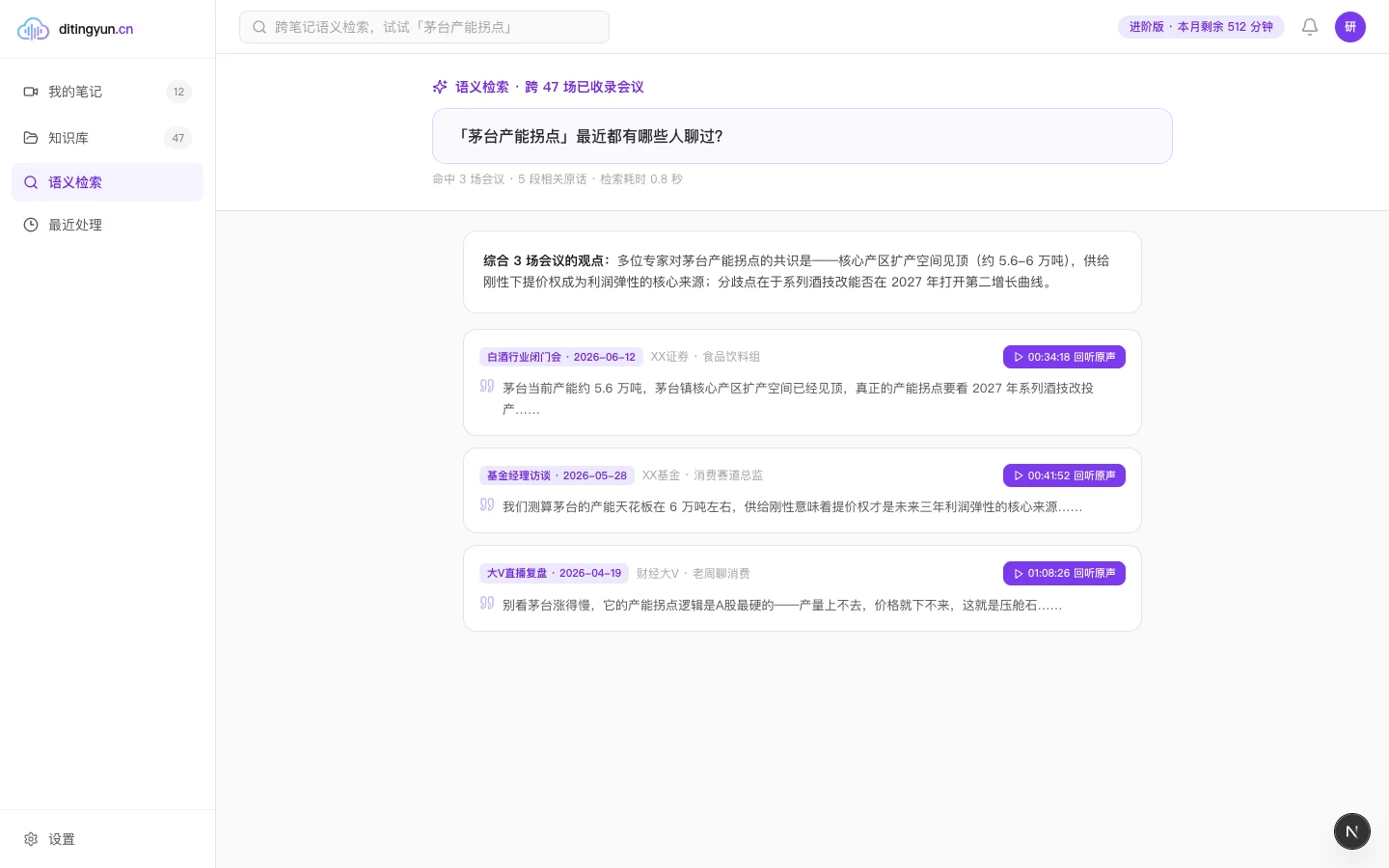Viewport: 1389px width, 868px height.
Task: Click the 别看茅台涨得慢 excerpt text
Action: click(x=782, y=606)
